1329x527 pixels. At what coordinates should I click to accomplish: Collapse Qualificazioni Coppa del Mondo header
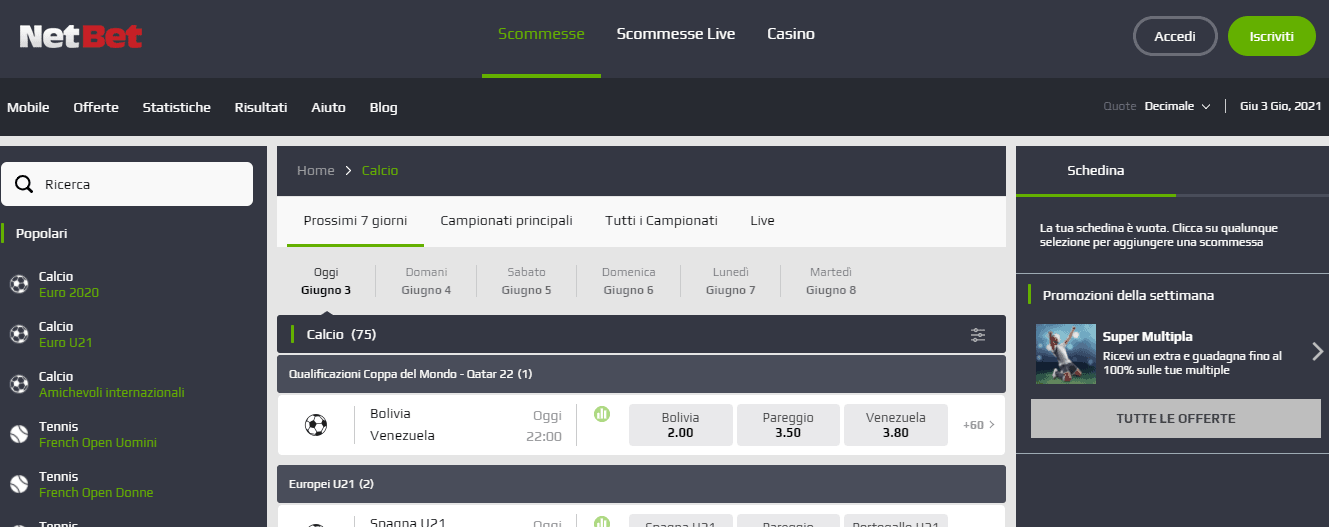[x=641, y=374]
